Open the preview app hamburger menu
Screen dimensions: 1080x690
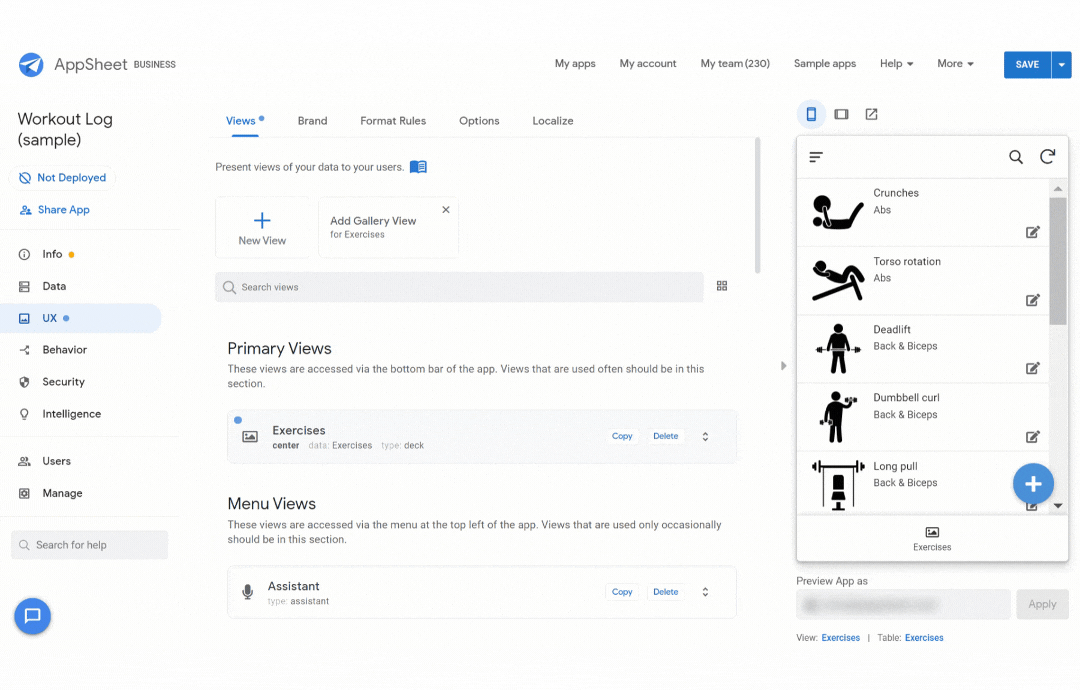click(x=816, y=157)
